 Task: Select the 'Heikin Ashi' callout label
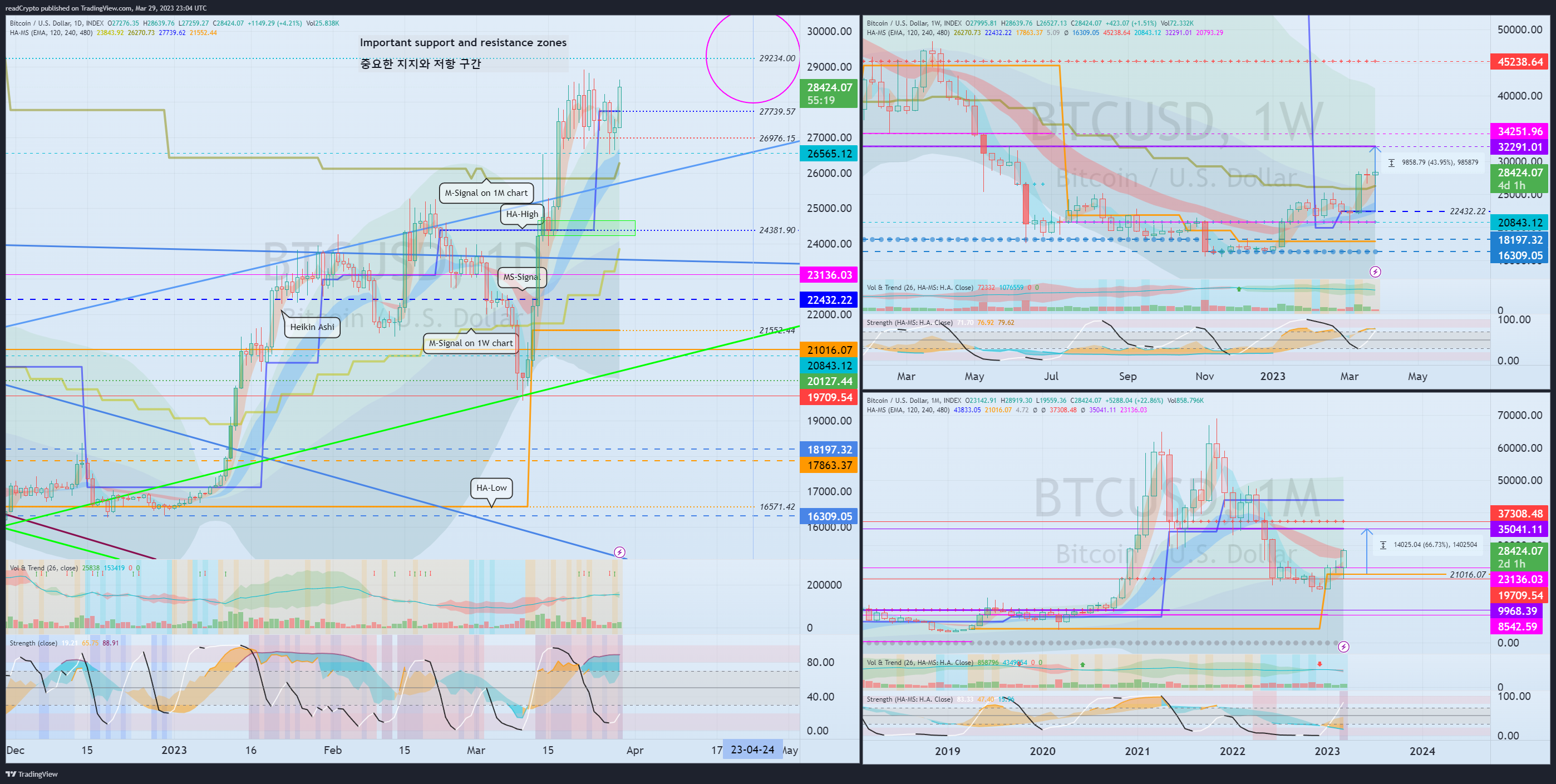coord(312,327)
